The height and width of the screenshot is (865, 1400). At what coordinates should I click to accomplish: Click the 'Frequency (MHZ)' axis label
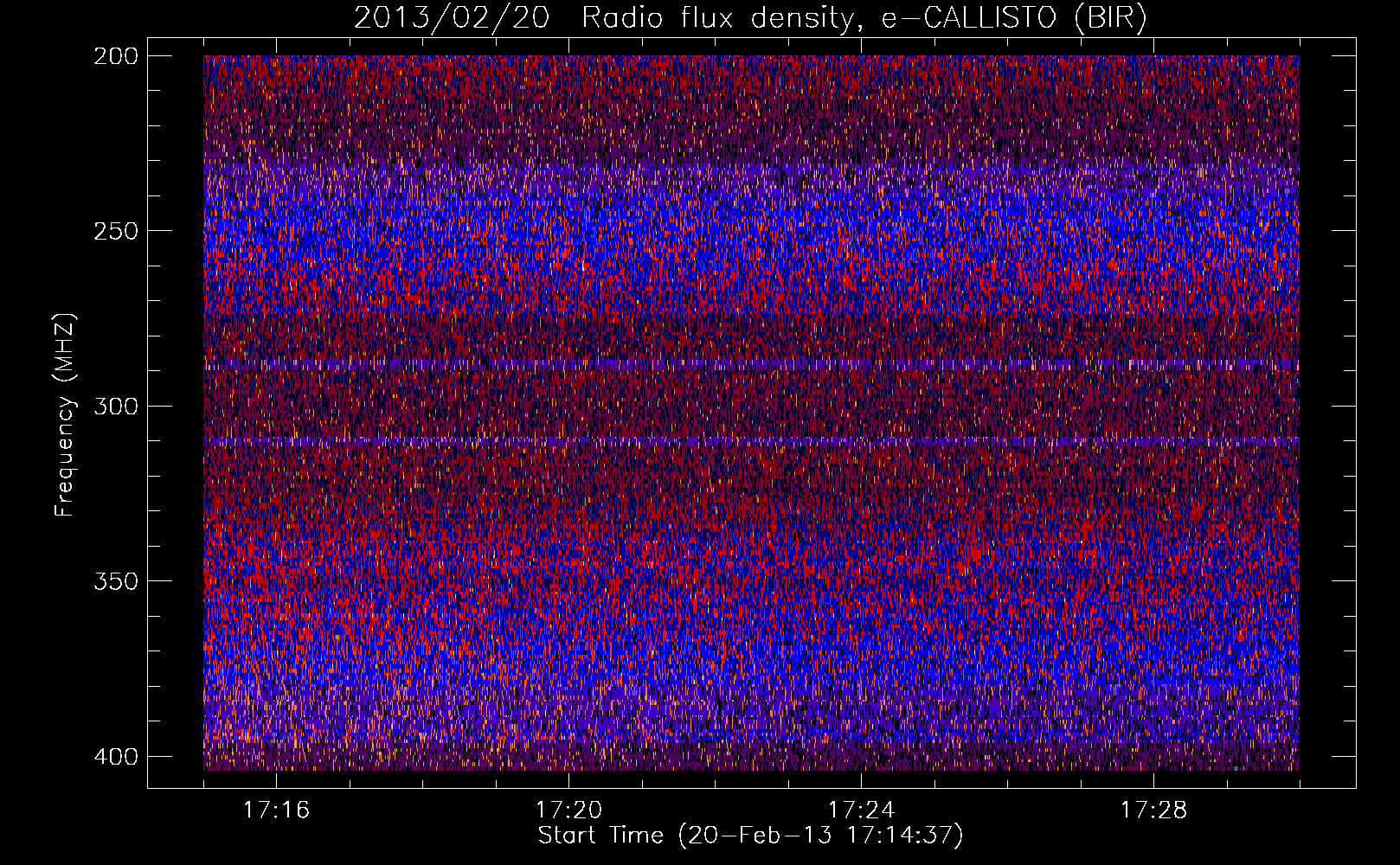click(x=65, y=414)
